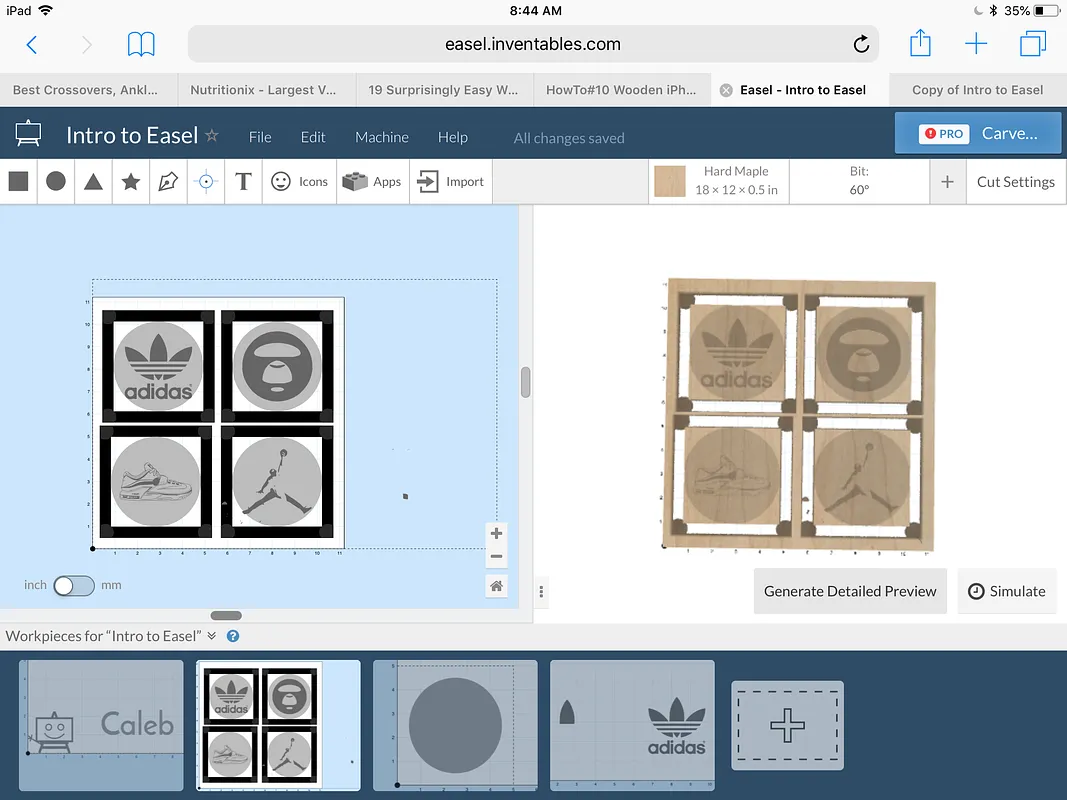This screenshot has width=1067, height=800.
Task: Open the Bit 60° settings
Action: [x=859, y=182]
